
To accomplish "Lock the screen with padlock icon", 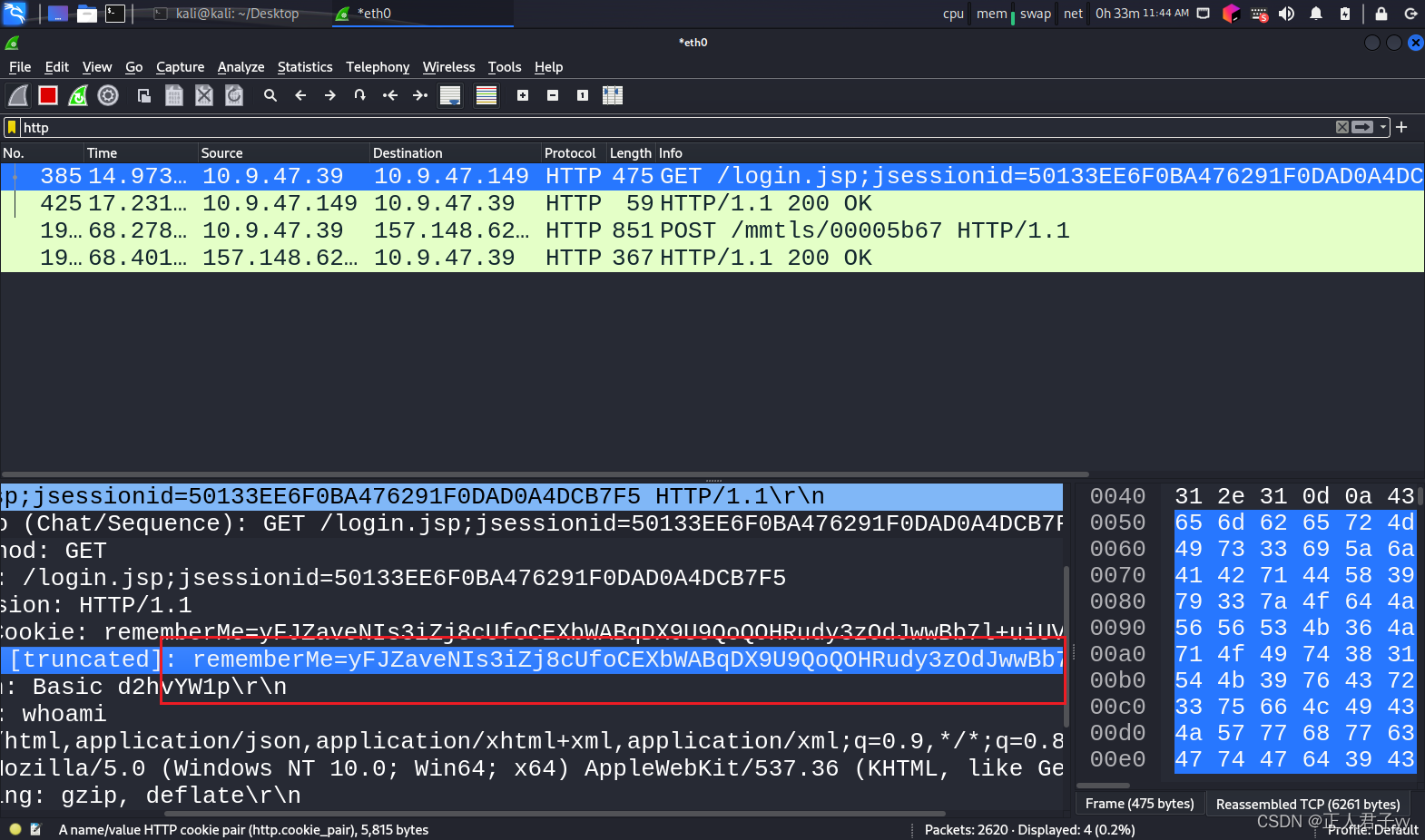I will tap(1381, 14).
